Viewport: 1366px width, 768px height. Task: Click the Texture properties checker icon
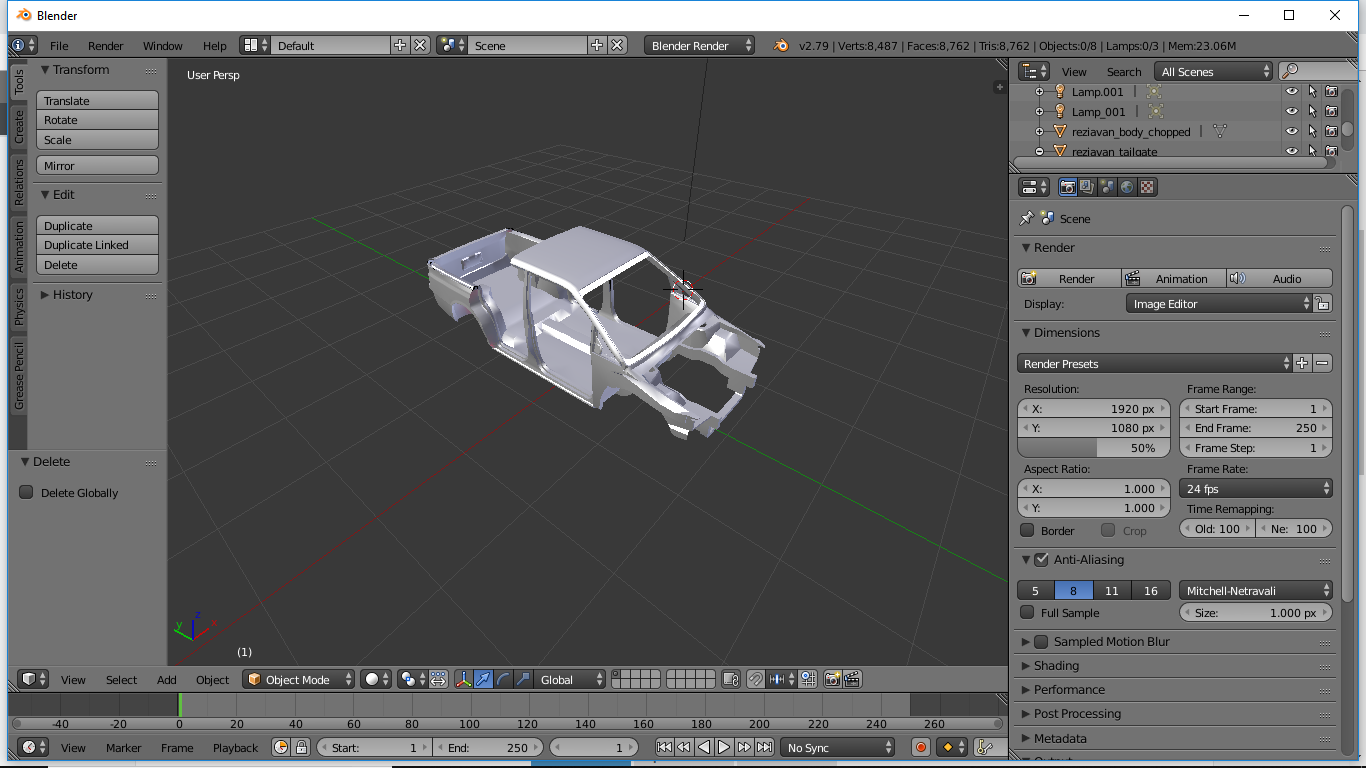(1147, 187)
